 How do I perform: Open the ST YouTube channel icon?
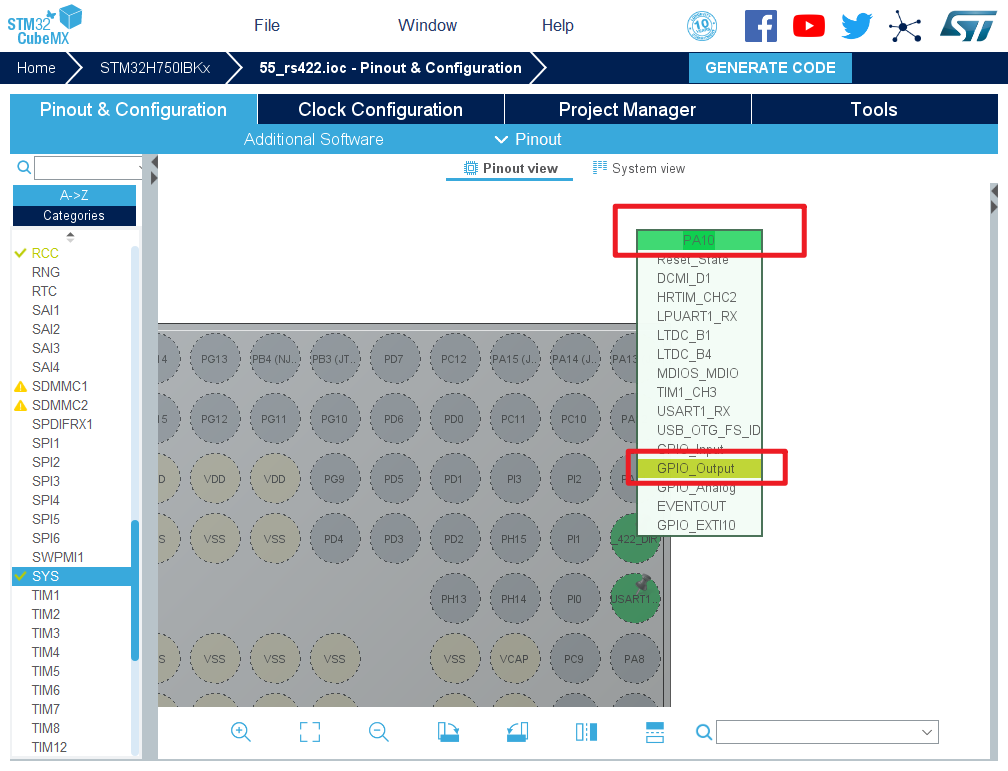(x=809, y=26)
